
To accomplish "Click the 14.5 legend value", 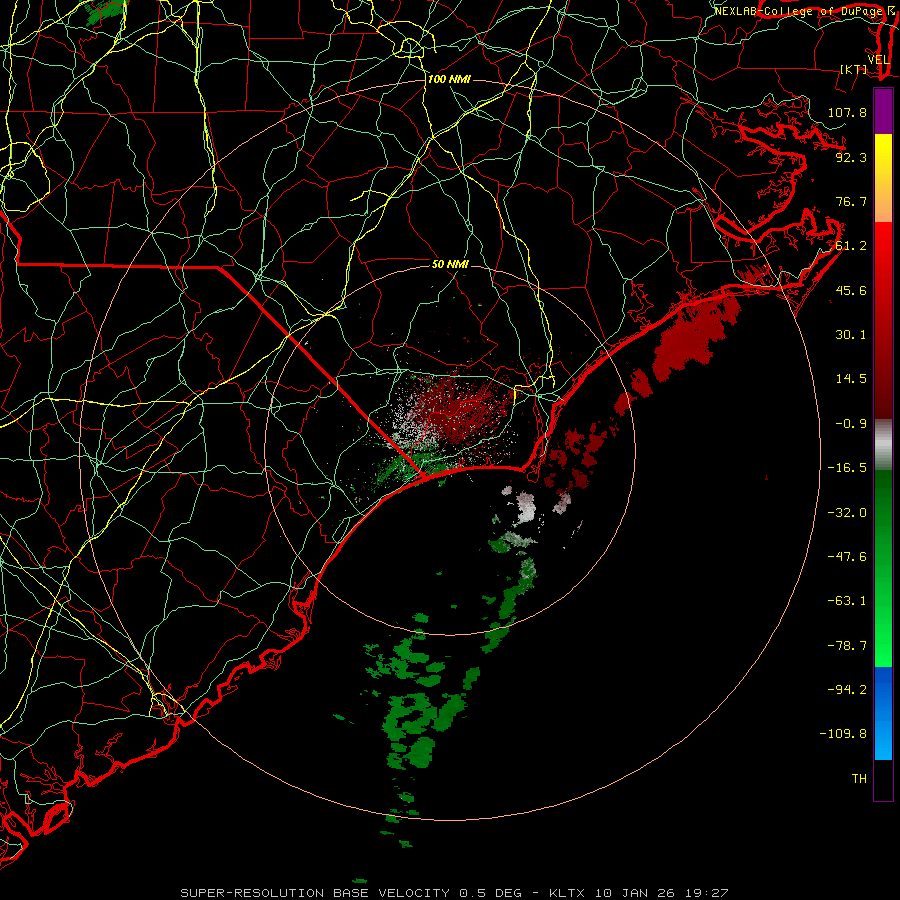I will pyautogui.click(x=851, y=379).
